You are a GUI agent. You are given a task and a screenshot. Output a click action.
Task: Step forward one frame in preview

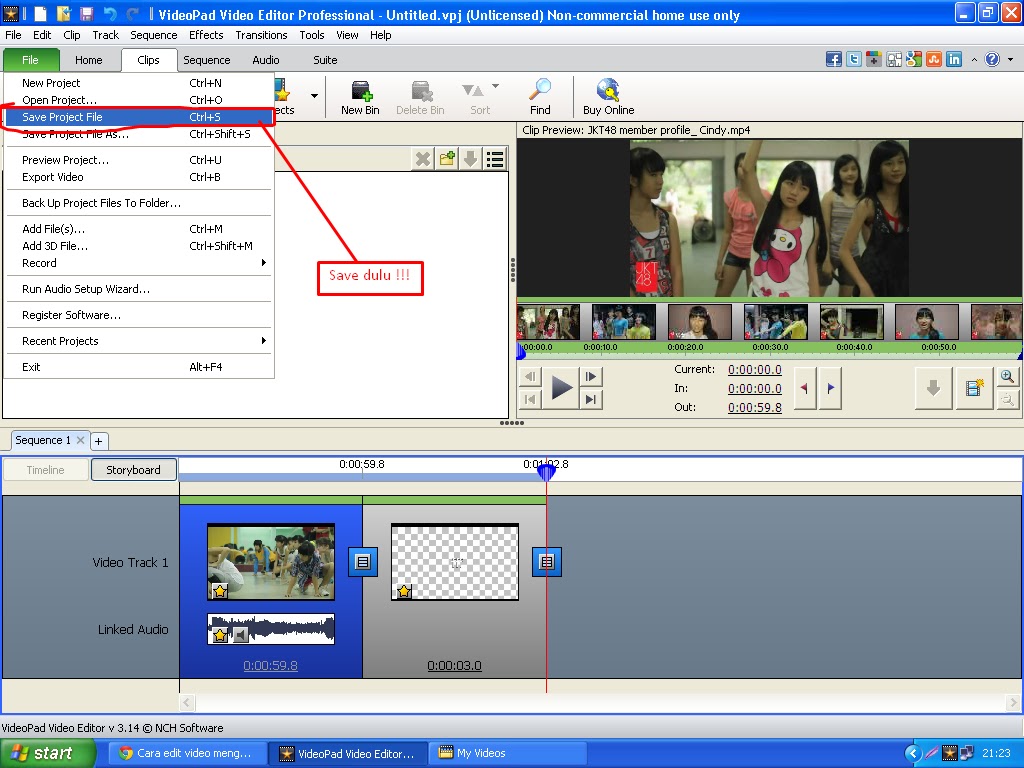pos(590,376)
